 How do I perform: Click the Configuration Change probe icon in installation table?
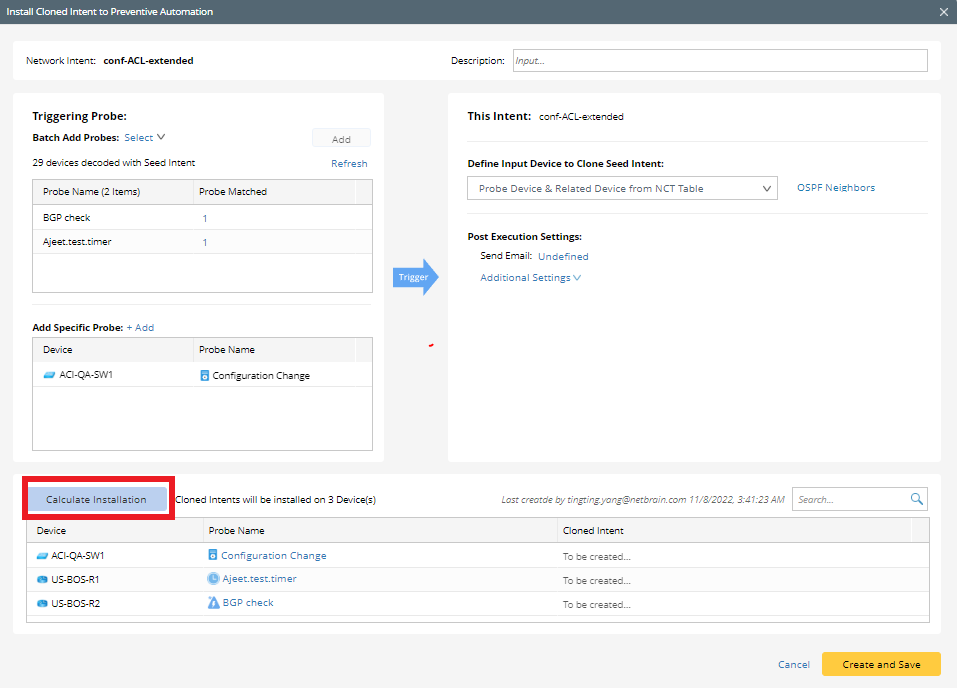click(x=212, y=554)
